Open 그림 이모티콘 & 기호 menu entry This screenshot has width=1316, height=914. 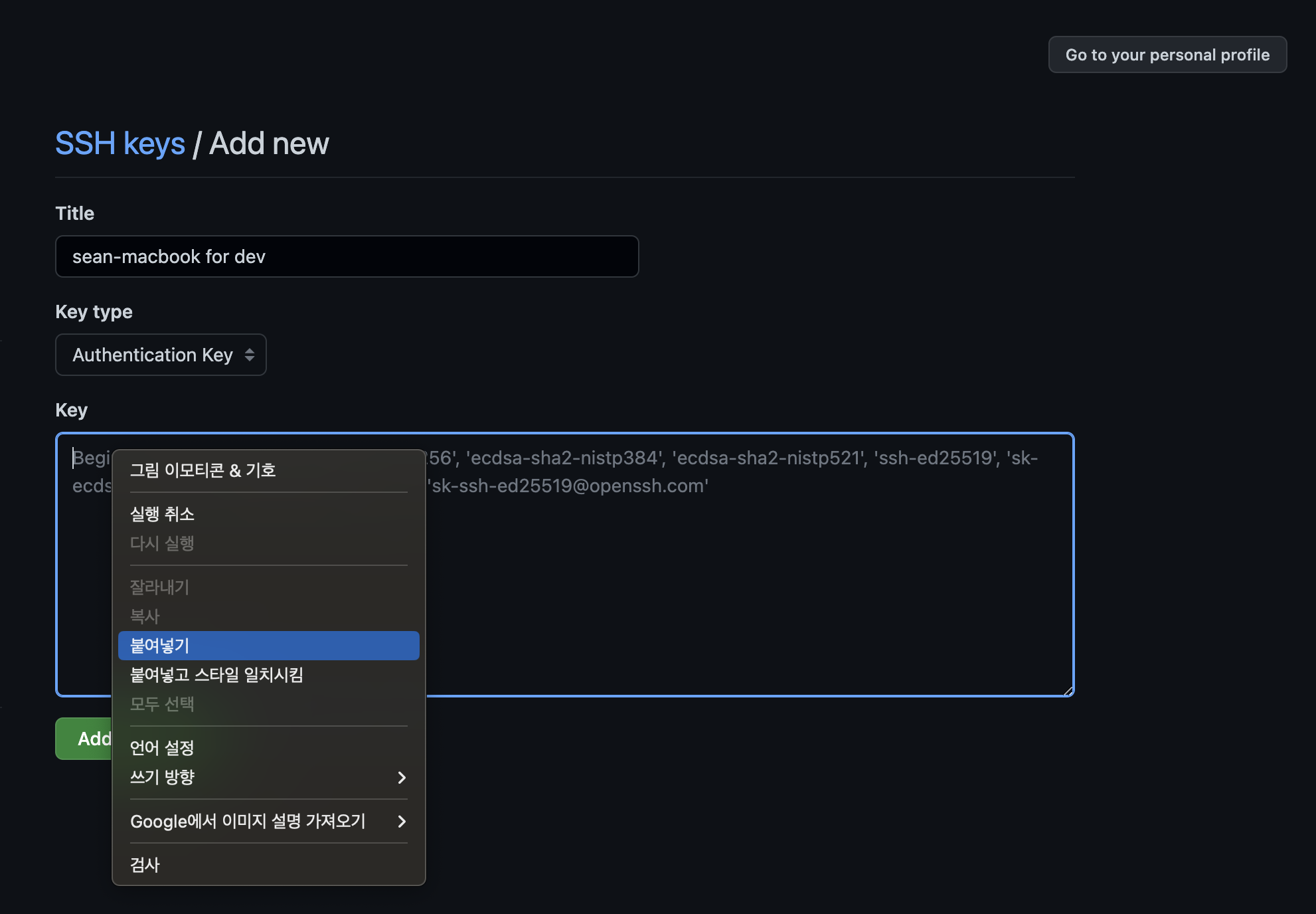(203, 470)
